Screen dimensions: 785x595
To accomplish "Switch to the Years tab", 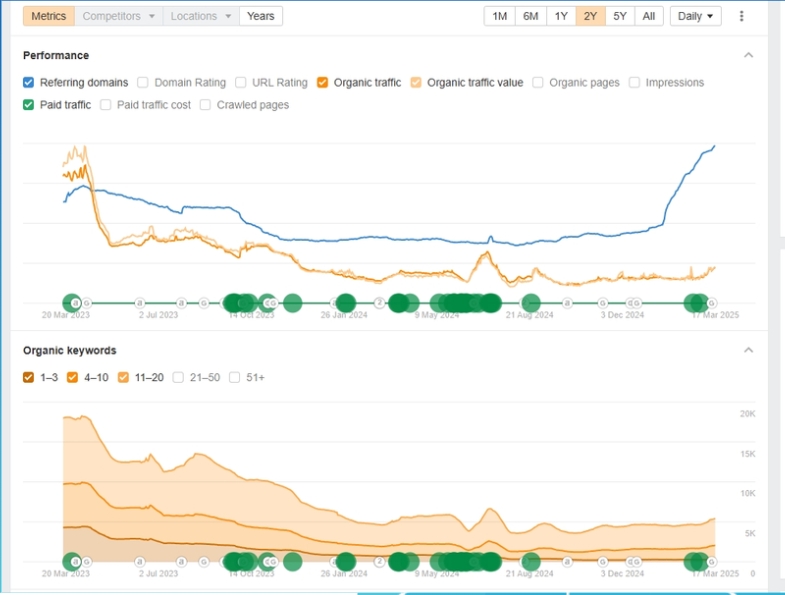I will 261,16.
